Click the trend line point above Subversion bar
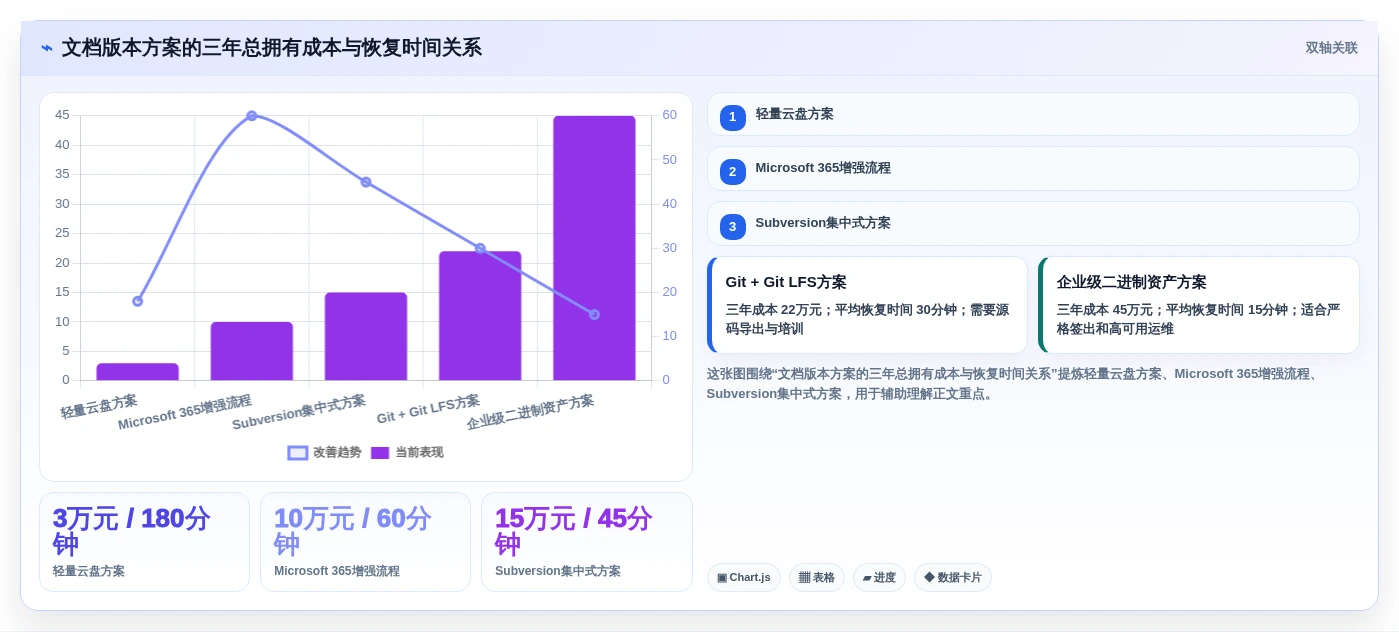 [x=366, y=182]
